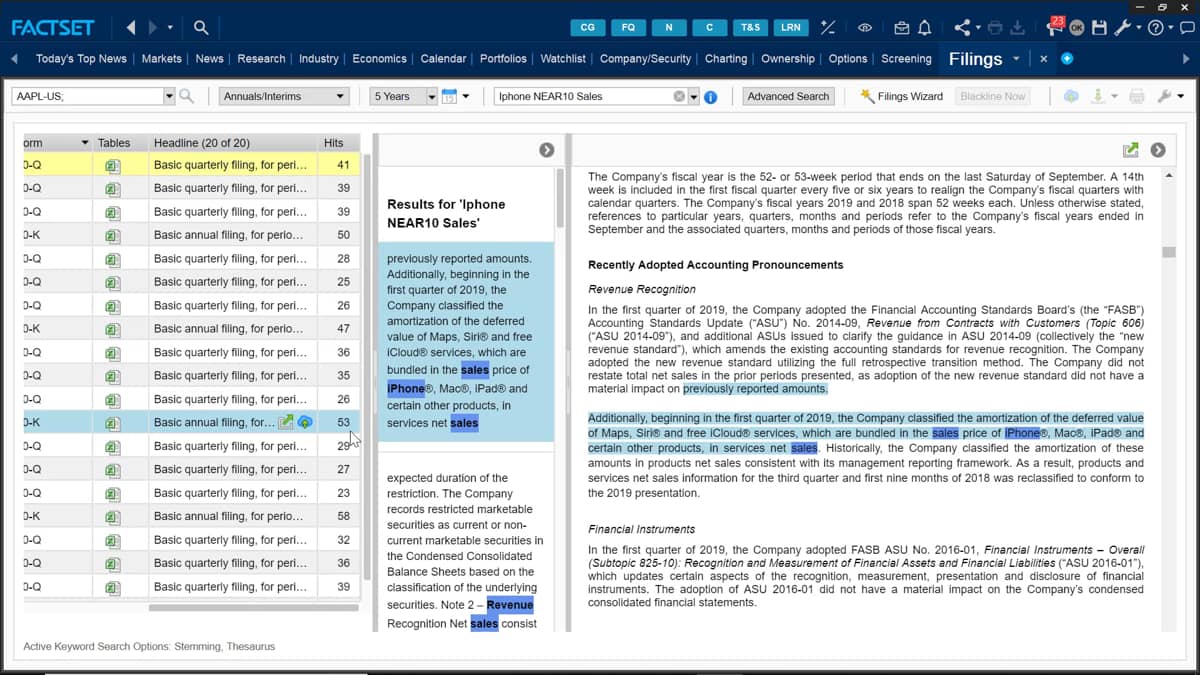The image size is (1200, 675).
Task: Open the Research menu
Action: [x=261, y=59]
